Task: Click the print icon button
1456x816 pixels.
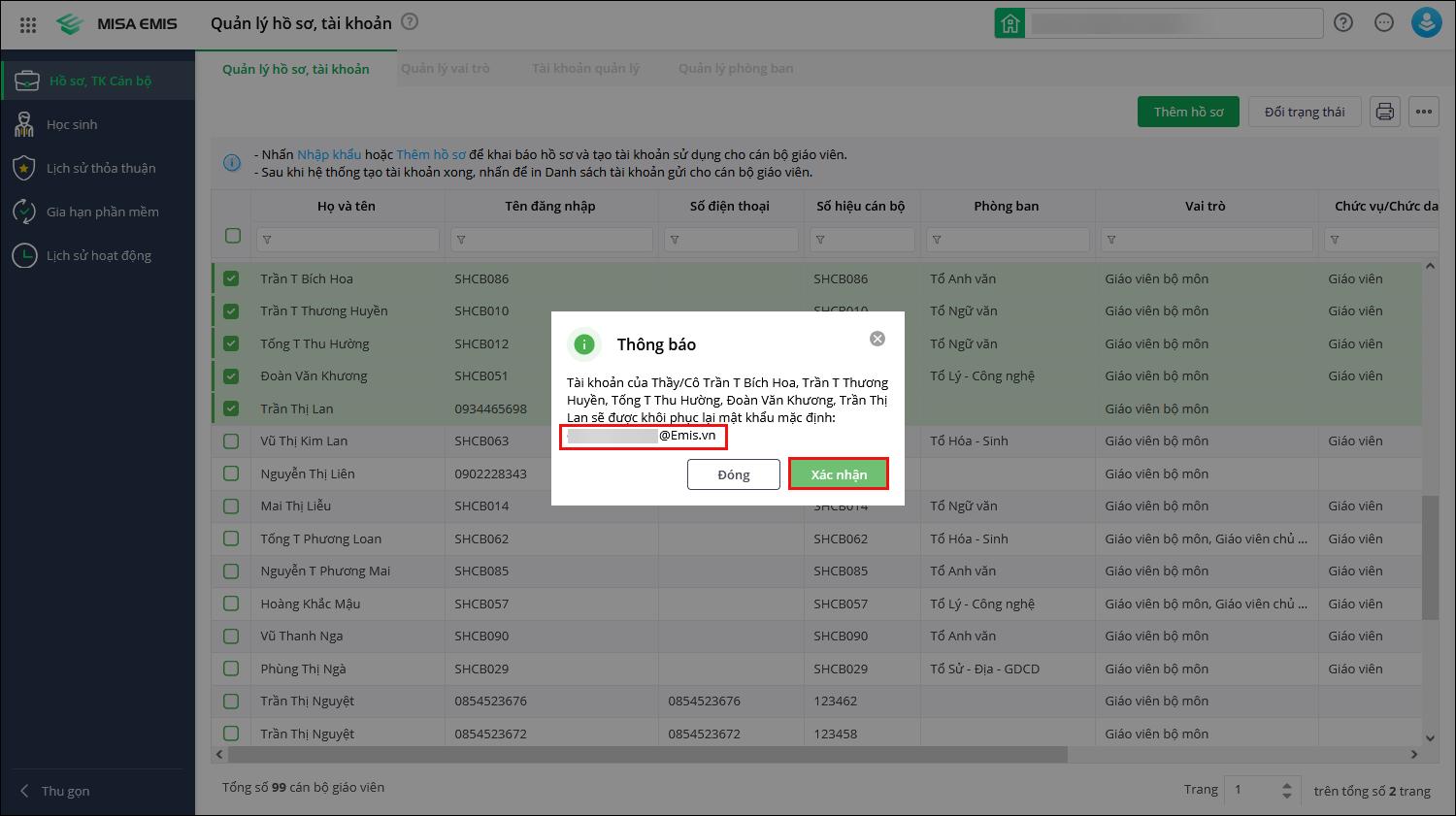Action: point(1385,112)
